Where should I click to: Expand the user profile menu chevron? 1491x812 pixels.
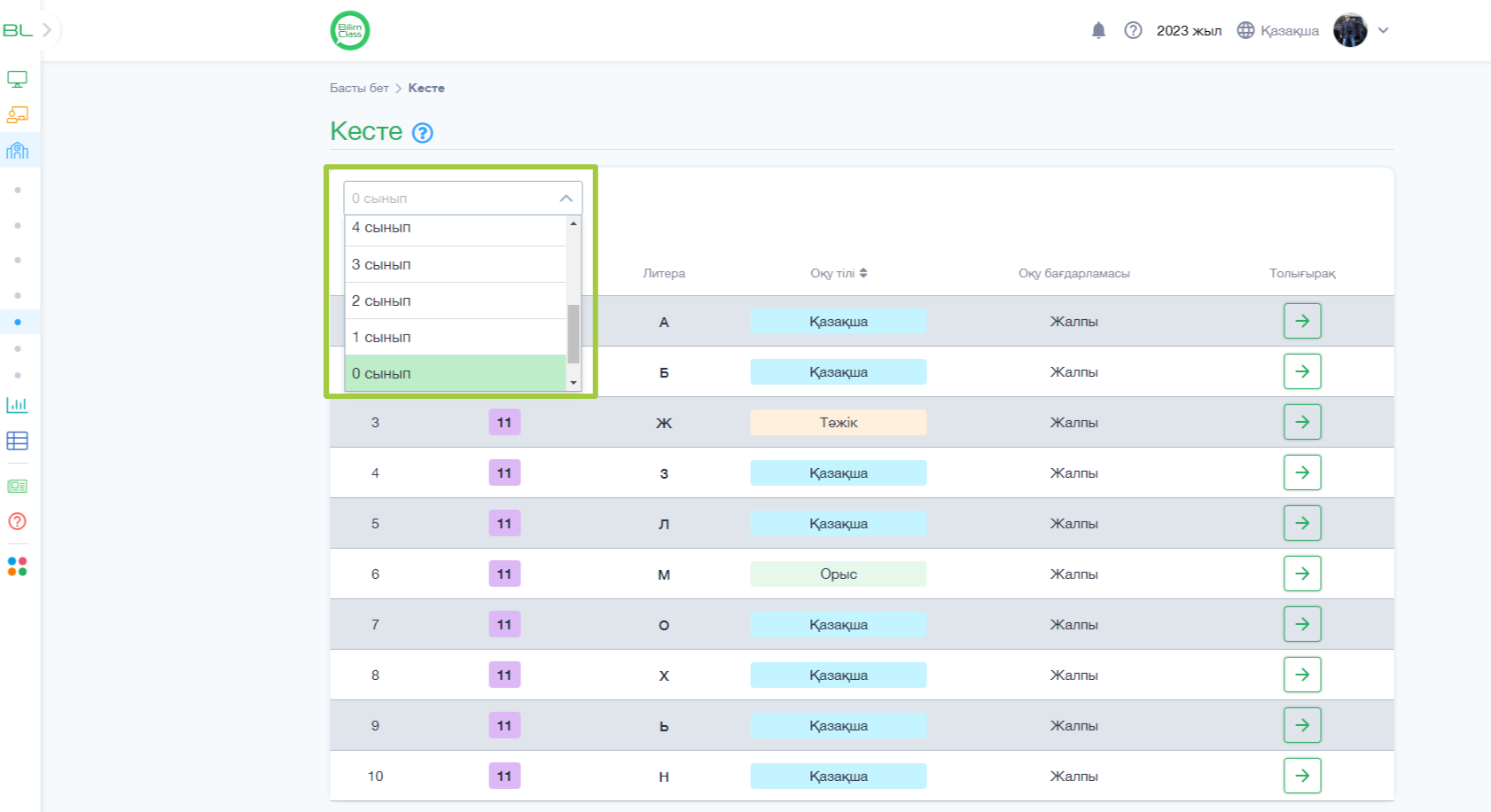[x=1383, y=31]
